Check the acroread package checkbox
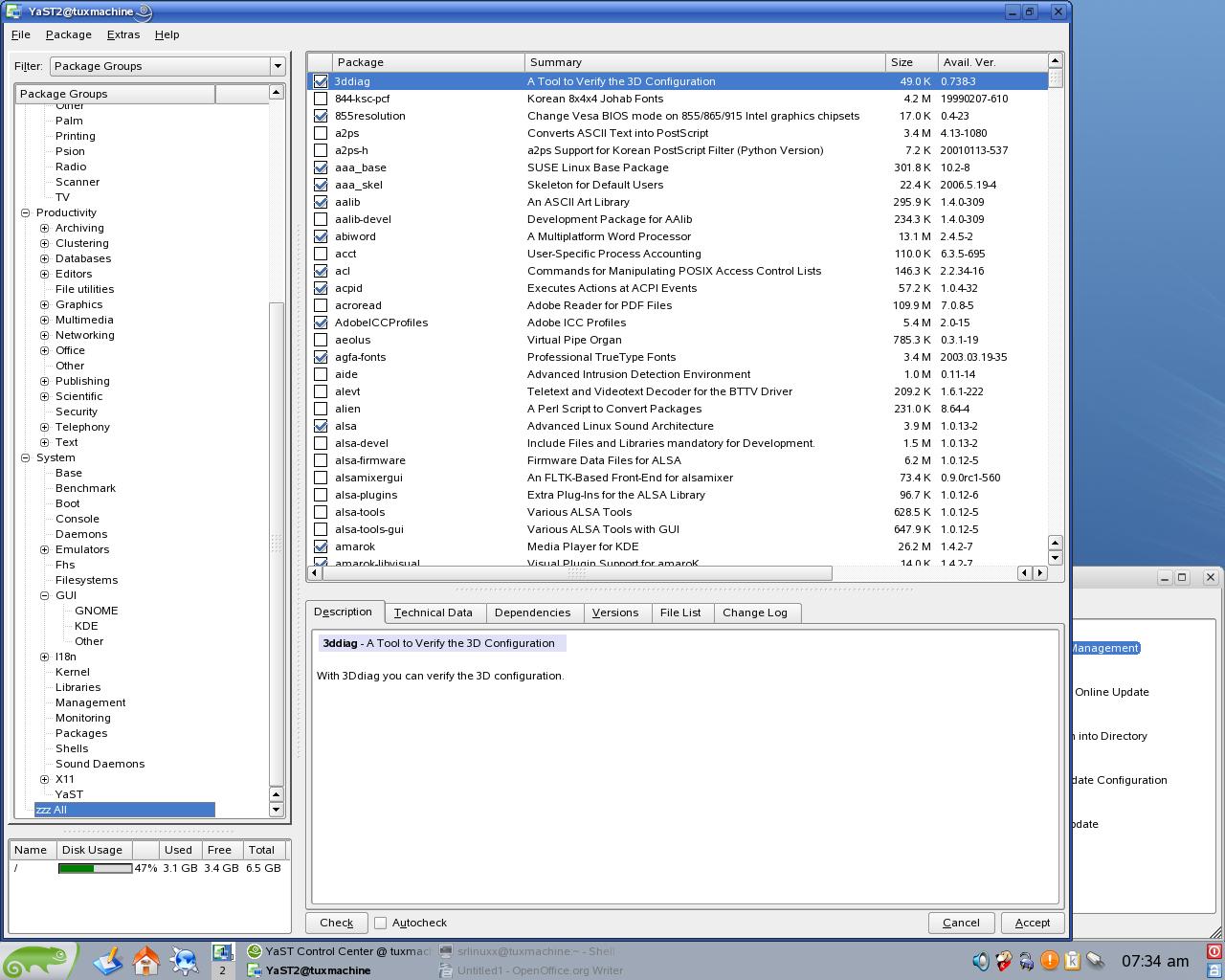 [x=321, y=305]
